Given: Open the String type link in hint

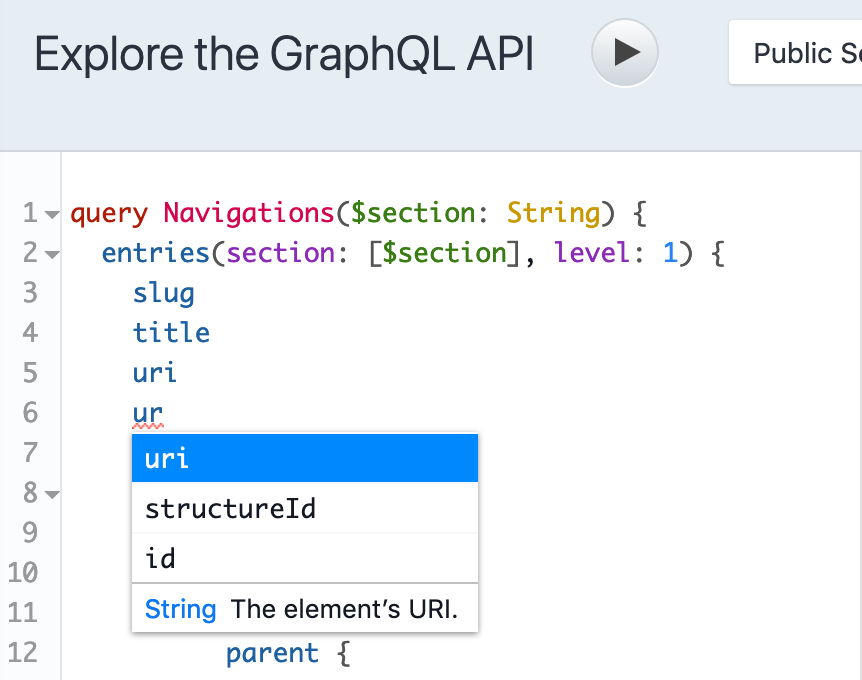Looking at the screenshot, I should pos(180,609).
